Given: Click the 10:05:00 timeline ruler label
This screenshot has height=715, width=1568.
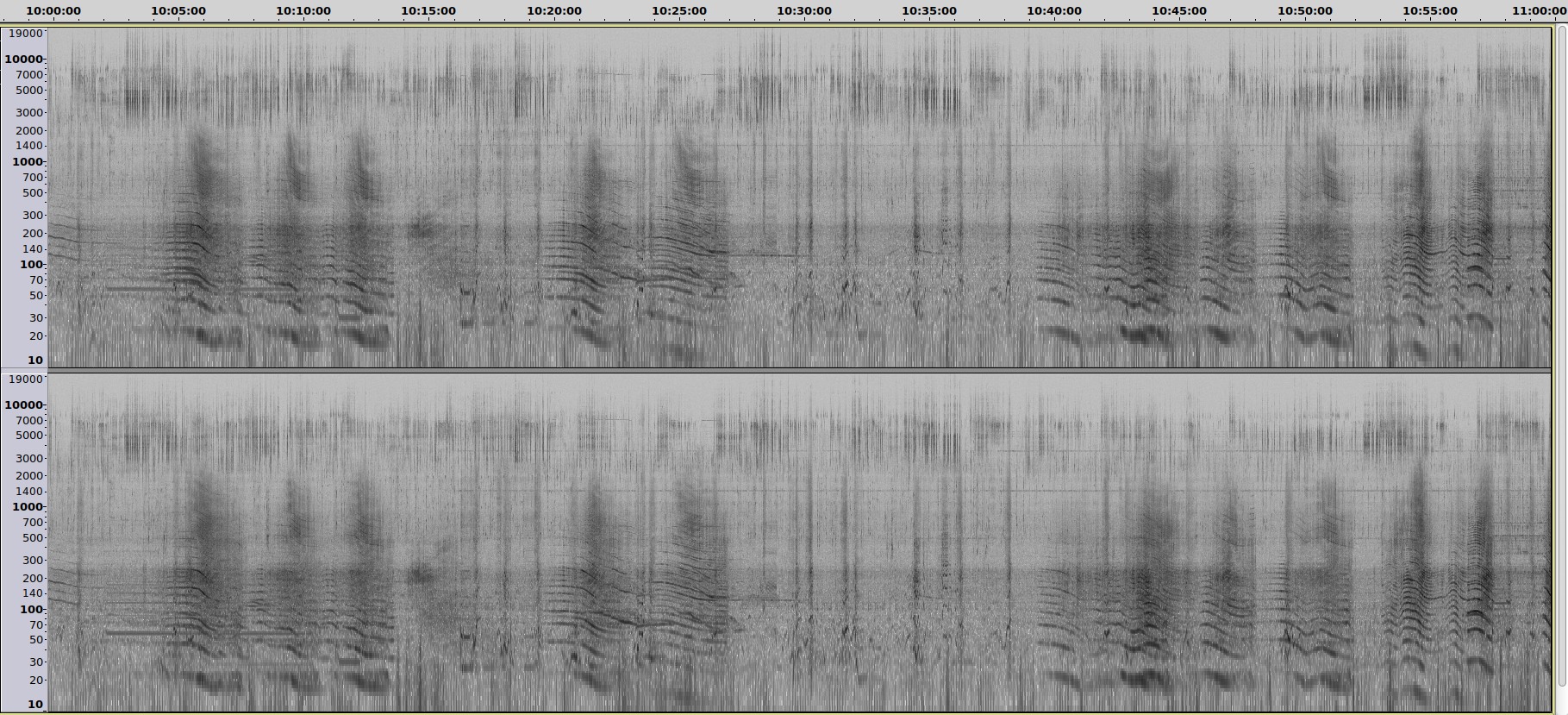Looking at the screenshot, I should [x=178, y=11].
